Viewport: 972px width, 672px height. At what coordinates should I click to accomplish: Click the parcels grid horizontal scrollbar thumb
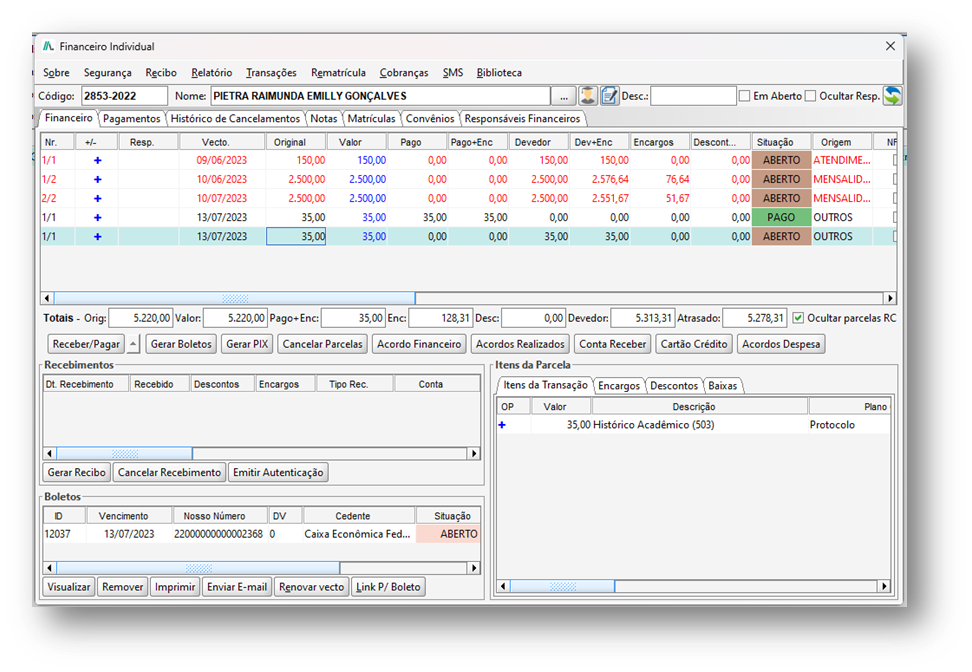point(234,298)
